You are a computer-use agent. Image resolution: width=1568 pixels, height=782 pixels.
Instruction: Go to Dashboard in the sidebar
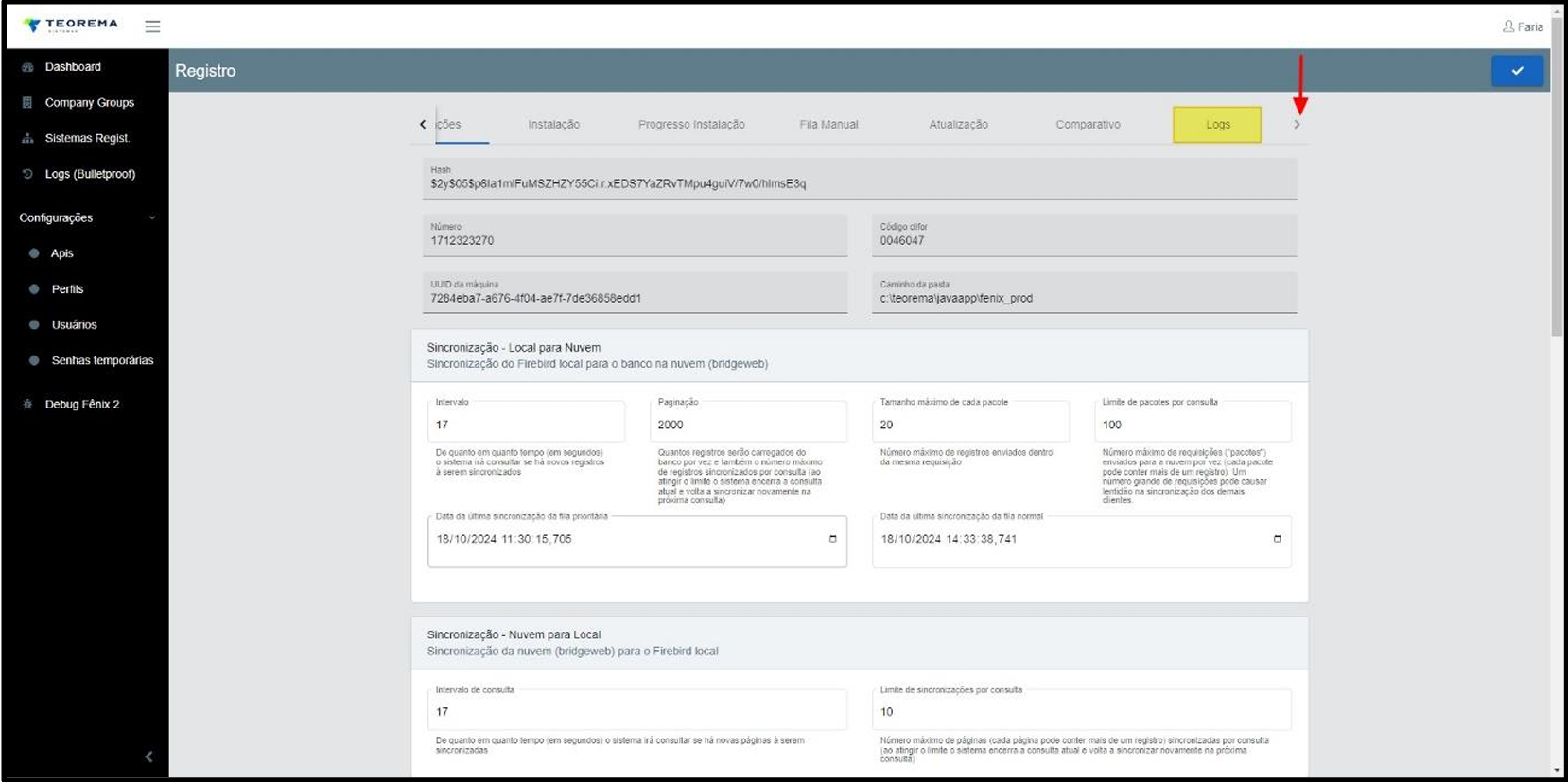coord(73,67)
